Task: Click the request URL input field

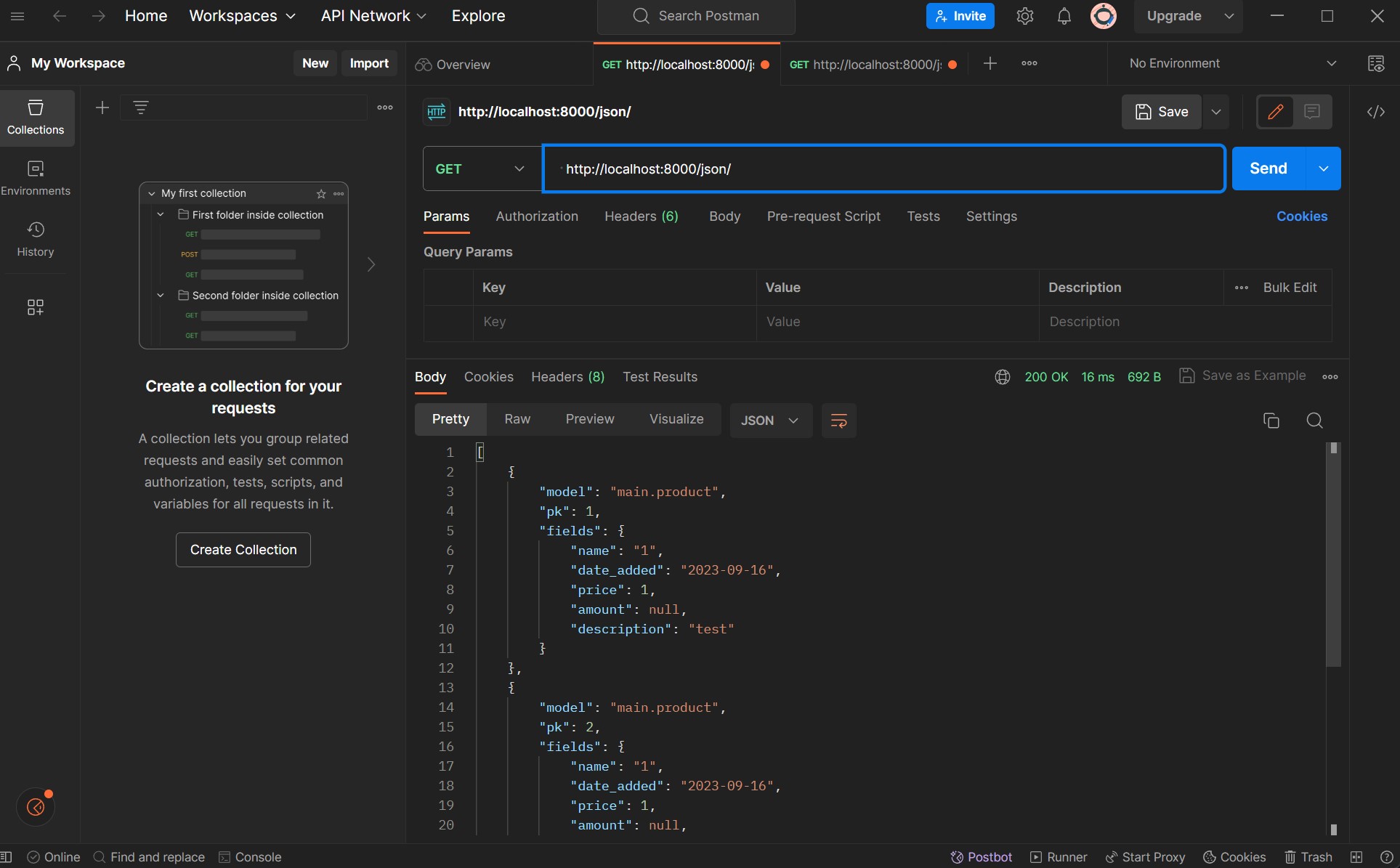Action: click(884, 168)
